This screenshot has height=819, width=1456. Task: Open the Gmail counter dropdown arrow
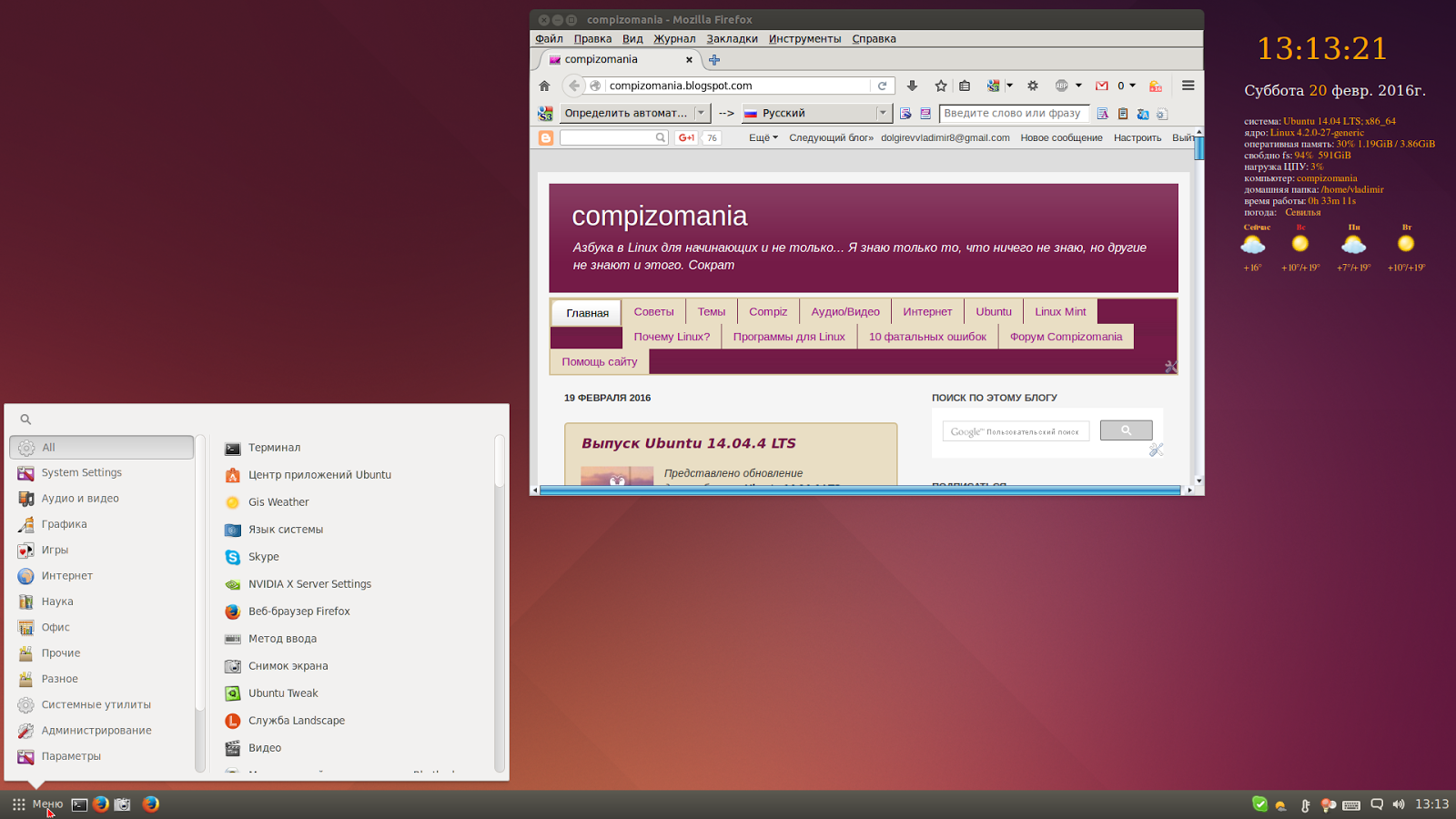[1132, 86]
